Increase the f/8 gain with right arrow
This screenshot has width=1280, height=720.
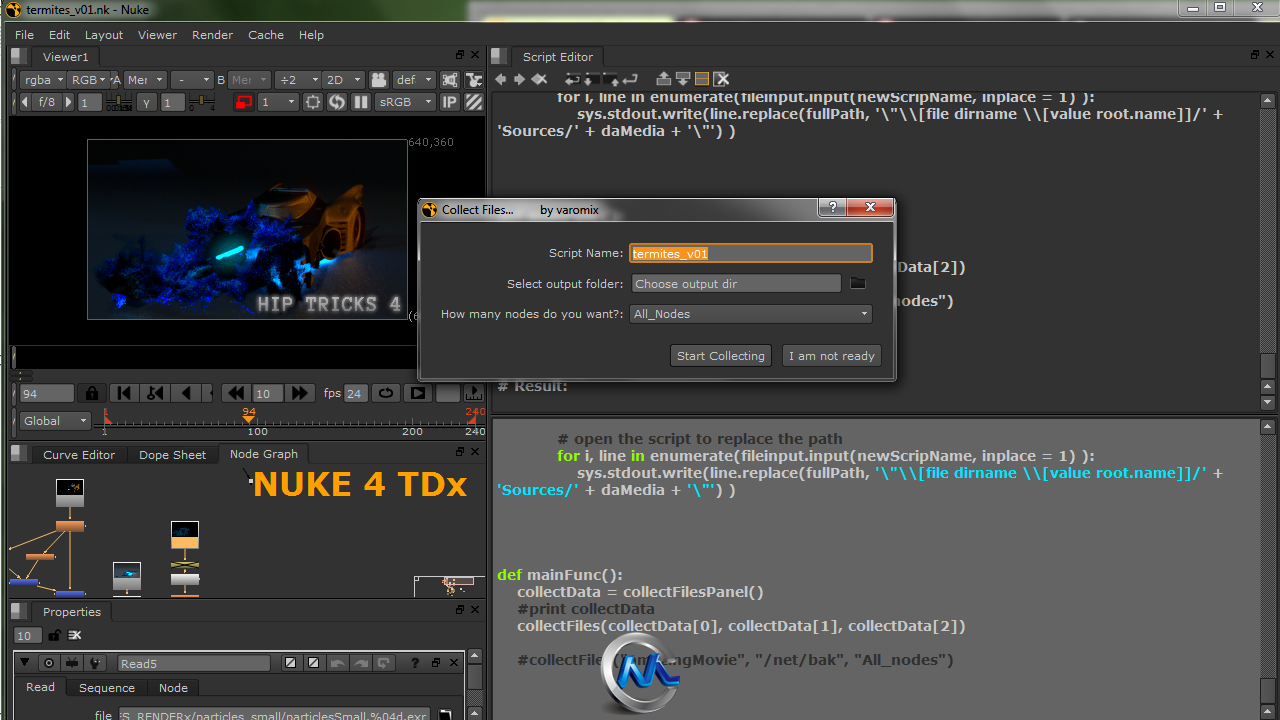coord(68,102)
